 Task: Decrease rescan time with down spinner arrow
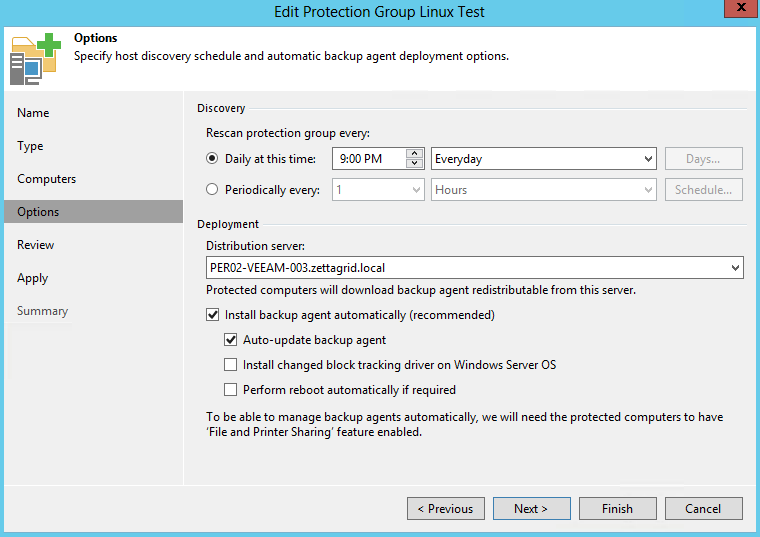pos(414,163)
